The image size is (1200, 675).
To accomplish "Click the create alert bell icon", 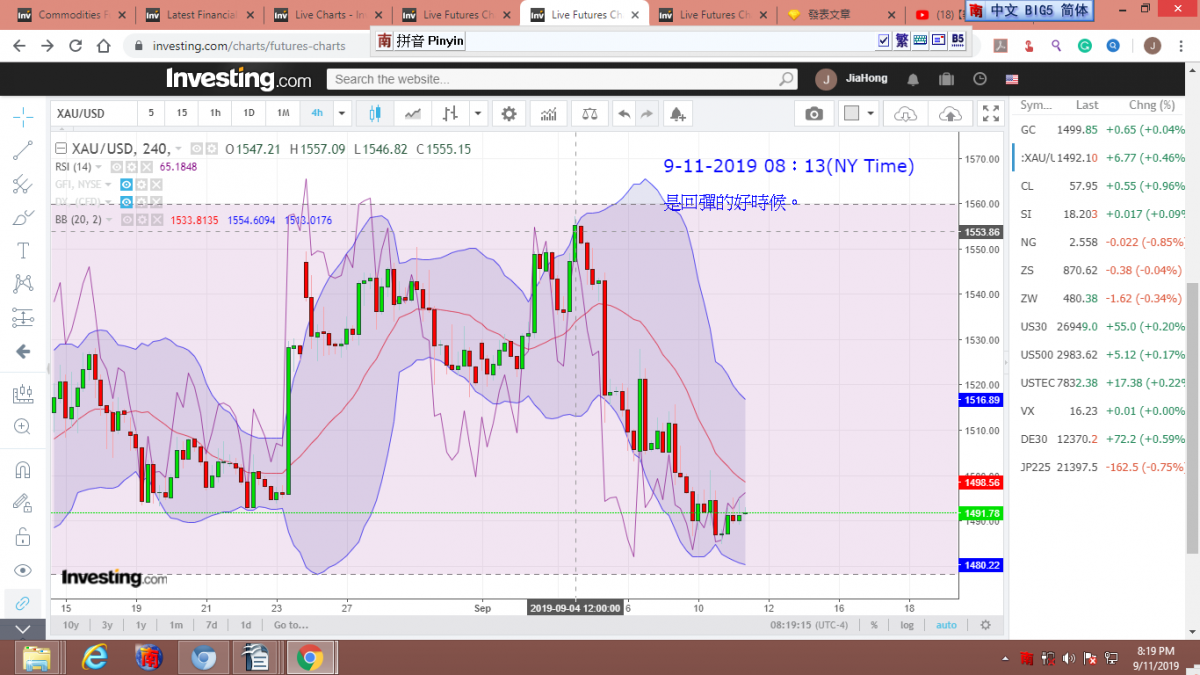I will (678, 114).
